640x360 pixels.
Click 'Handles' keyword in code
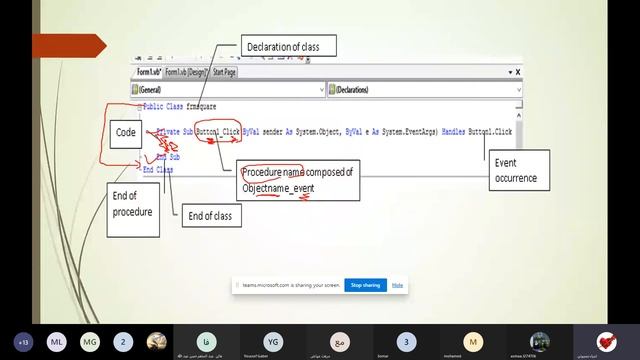(x=453, y=131)
